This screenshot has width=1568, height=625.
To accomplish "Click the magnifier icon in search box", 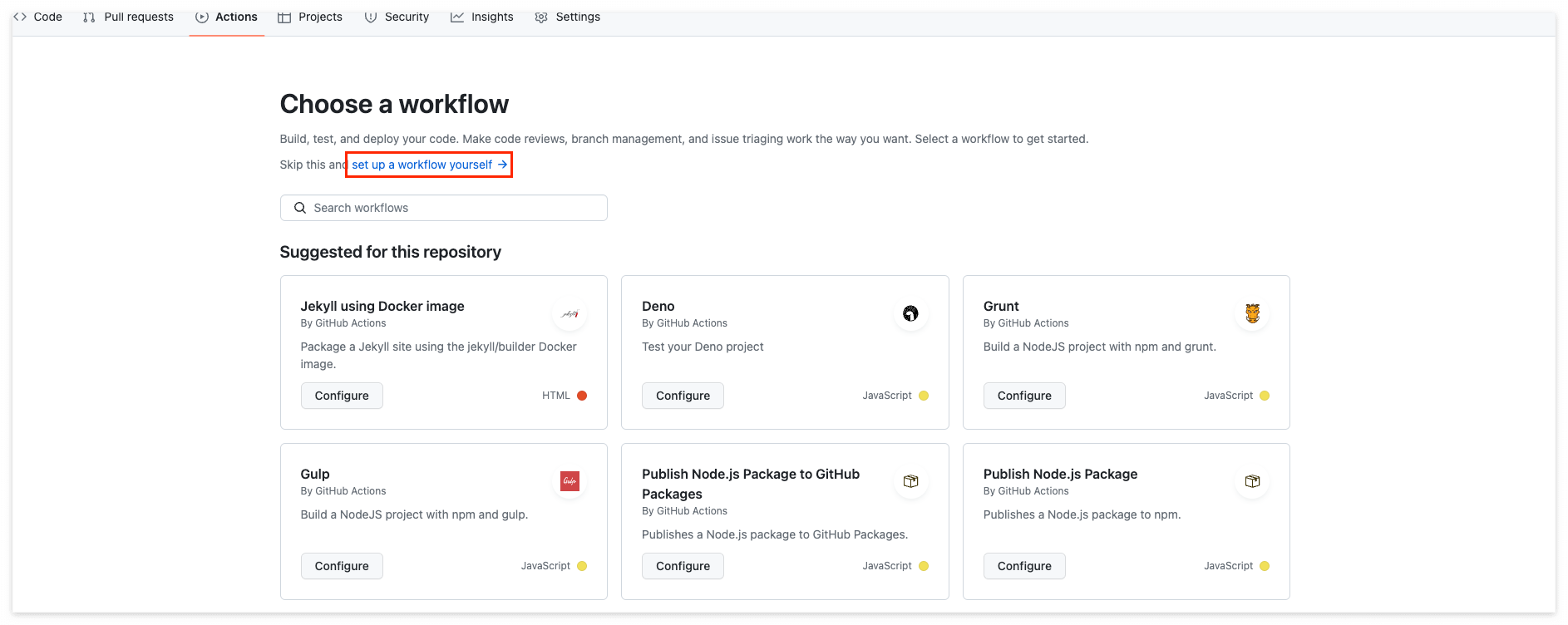I will (300, 208).
